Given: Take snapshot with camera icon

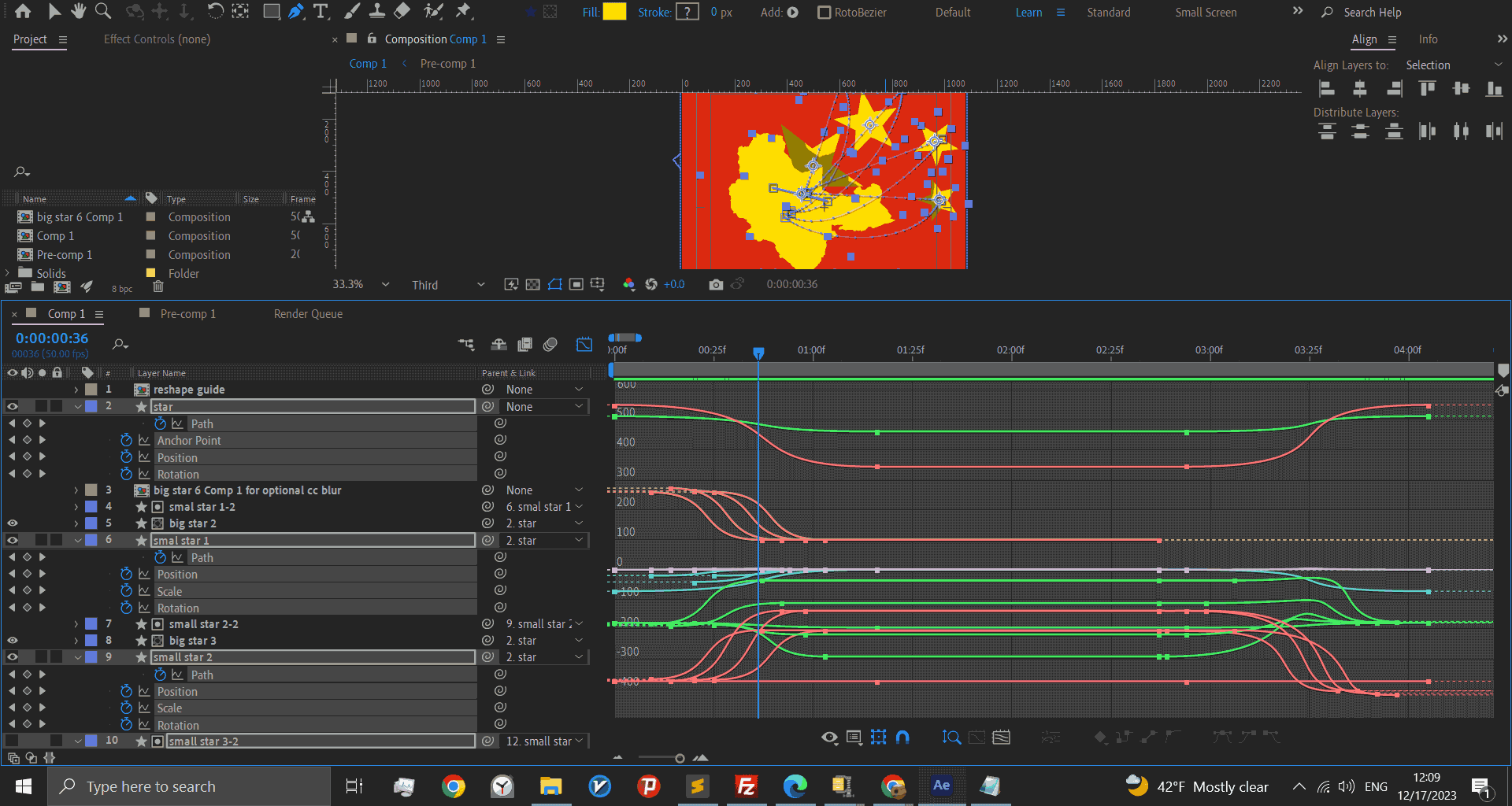Looking at the screenshot, I should [715, 284].
